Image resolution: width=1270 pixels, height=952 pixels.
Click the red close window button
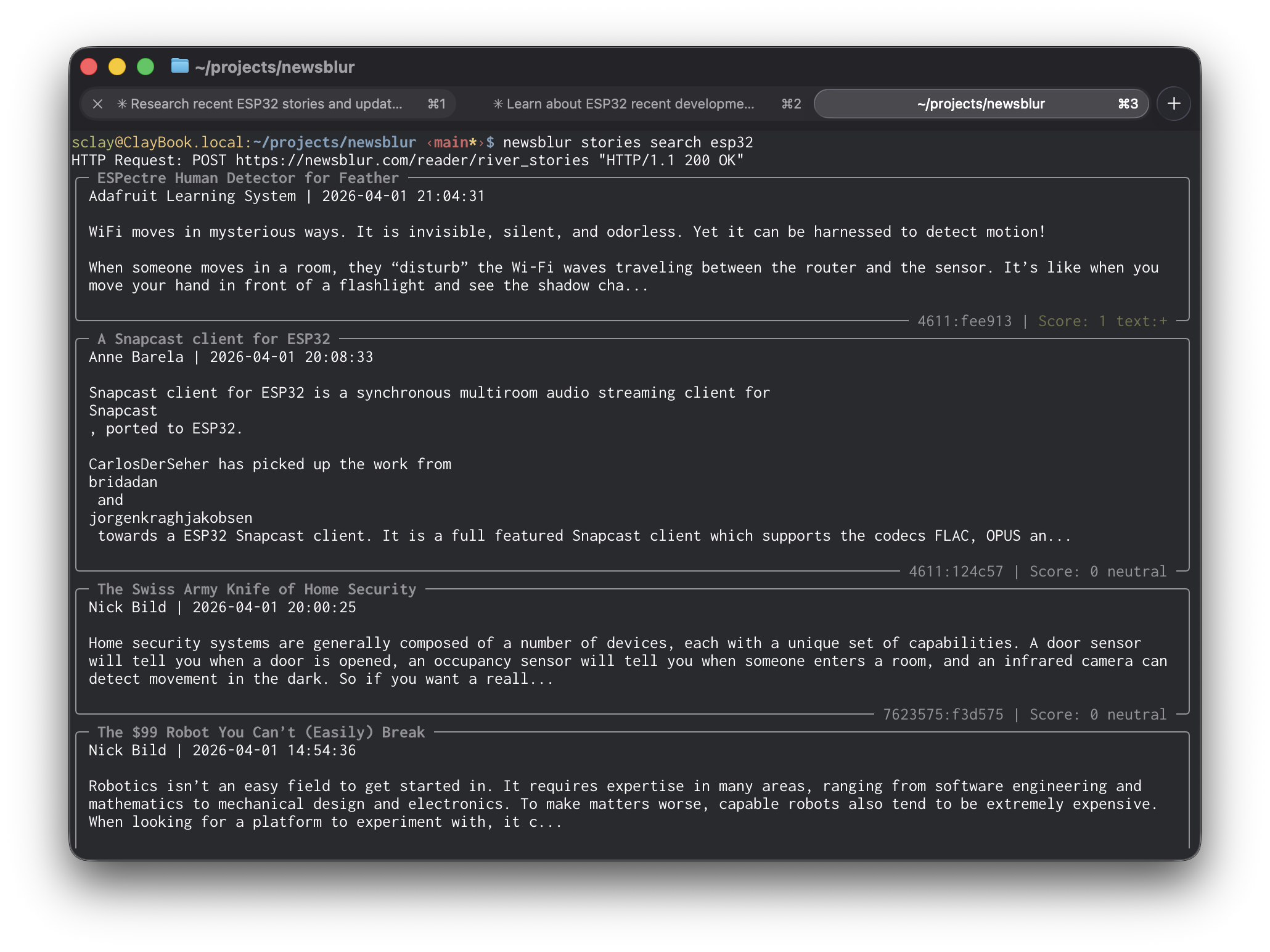click(x=89, y=67)
